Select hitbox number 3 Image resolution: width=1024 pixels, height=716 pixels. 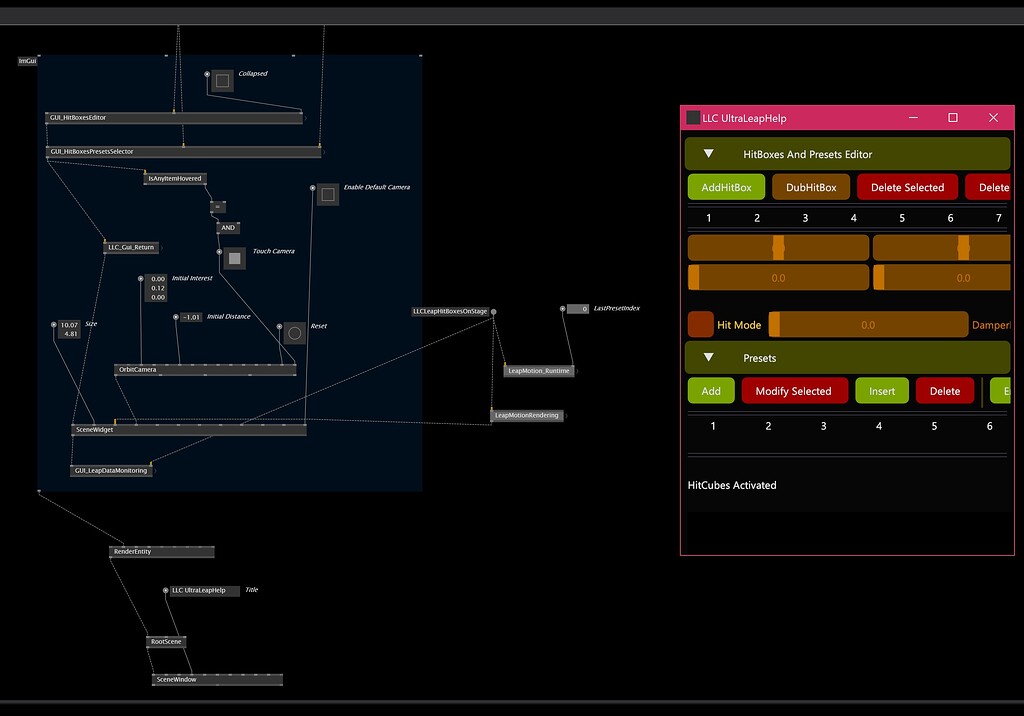click(805, 218)
